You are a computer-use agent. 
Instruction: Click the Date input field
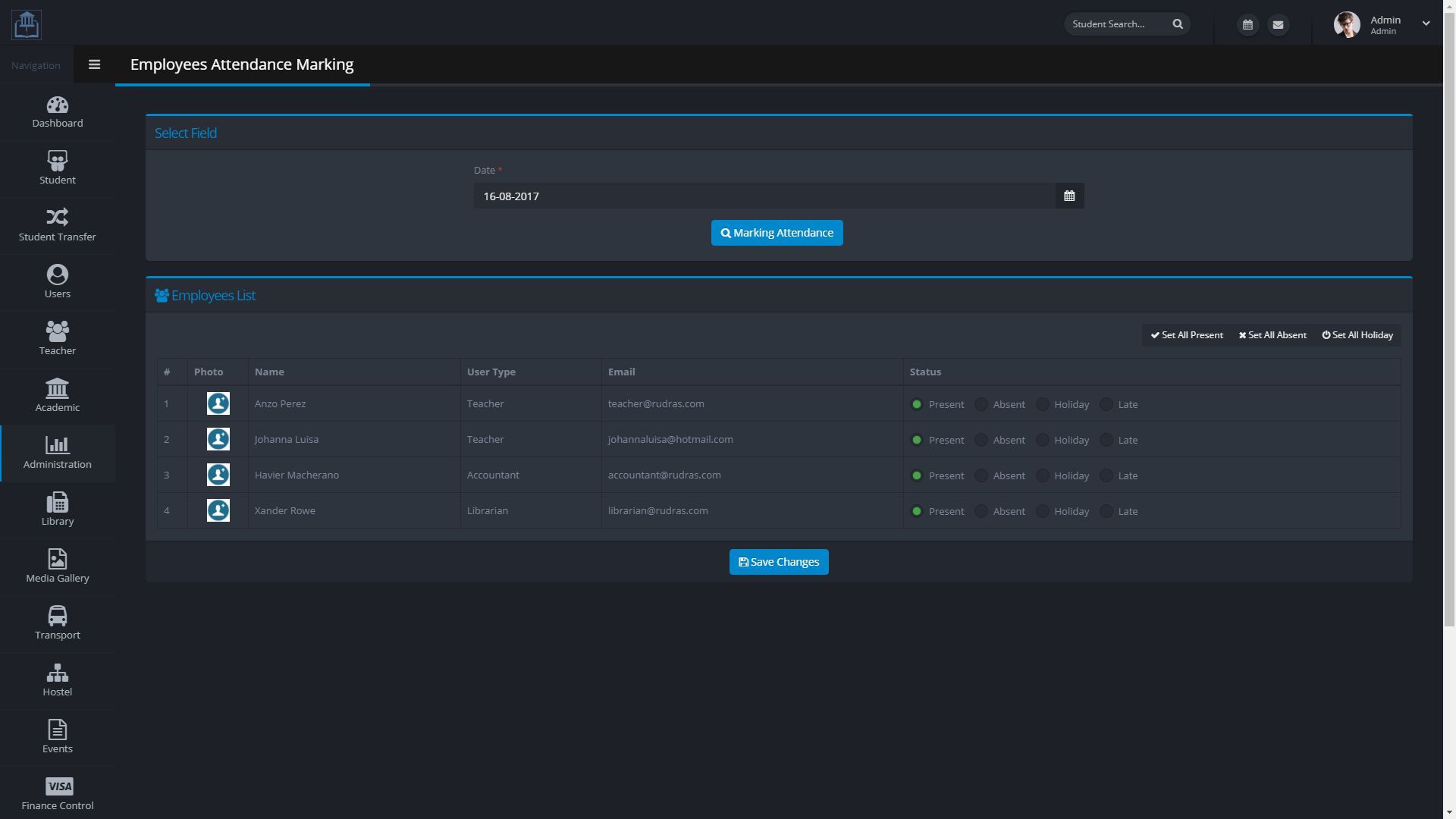(764, 196)
